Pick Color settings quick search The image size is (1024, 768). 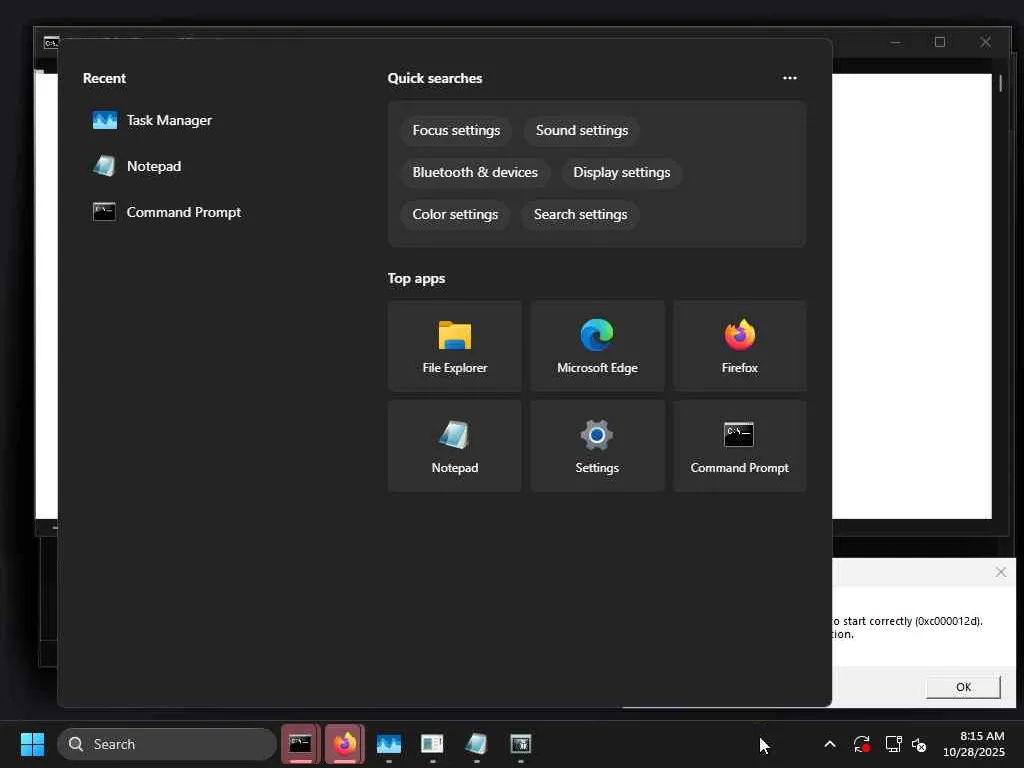pyautogui.click(x=455, y=214)
